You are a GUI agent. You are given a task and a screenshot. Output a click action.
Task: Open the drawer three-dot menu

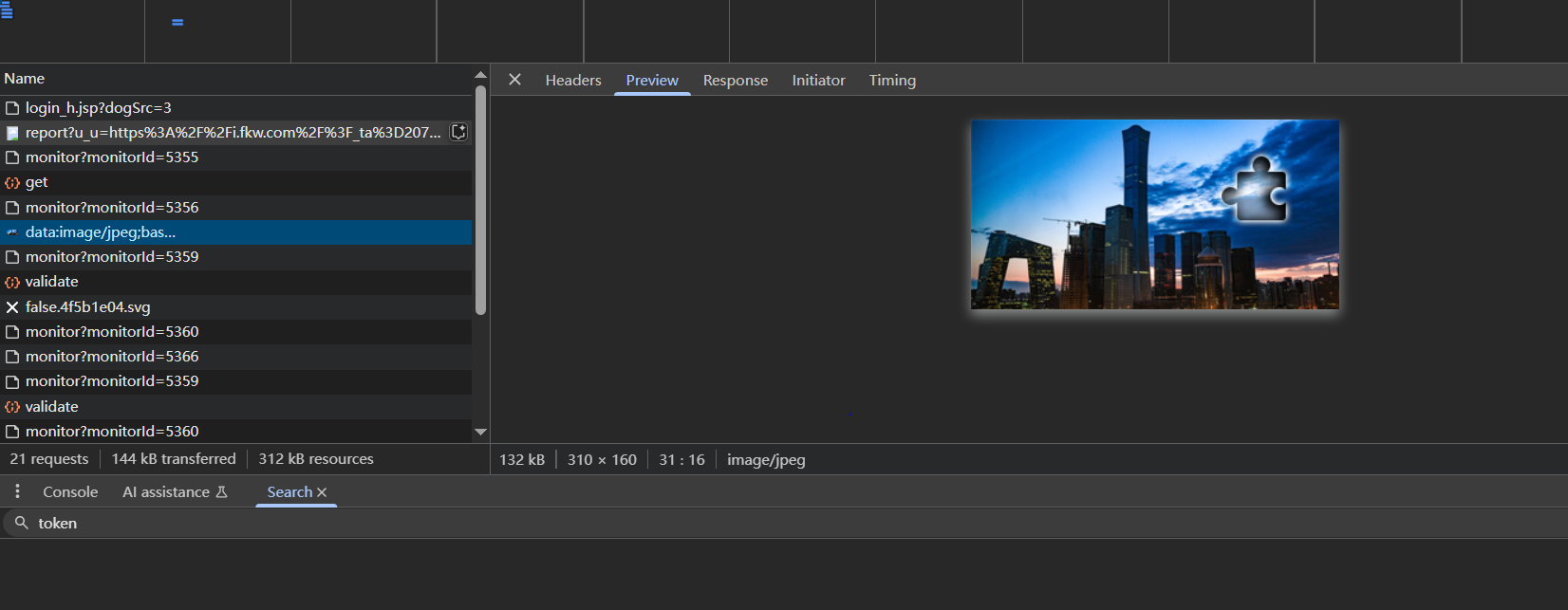tap(17, 491)
